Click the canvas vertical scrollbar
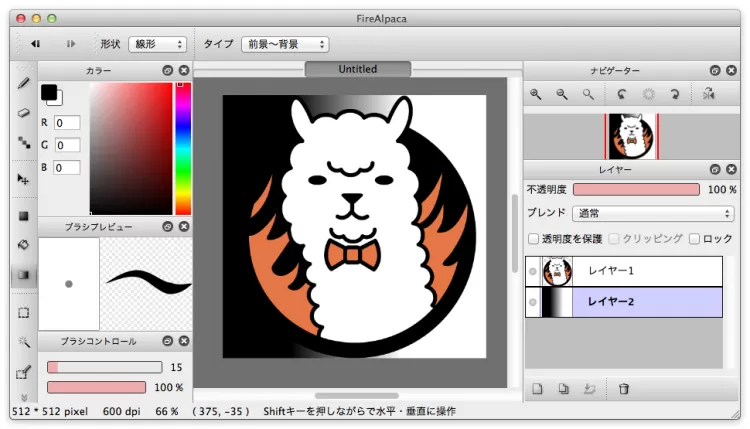The image size is (750, 429). 515,233
